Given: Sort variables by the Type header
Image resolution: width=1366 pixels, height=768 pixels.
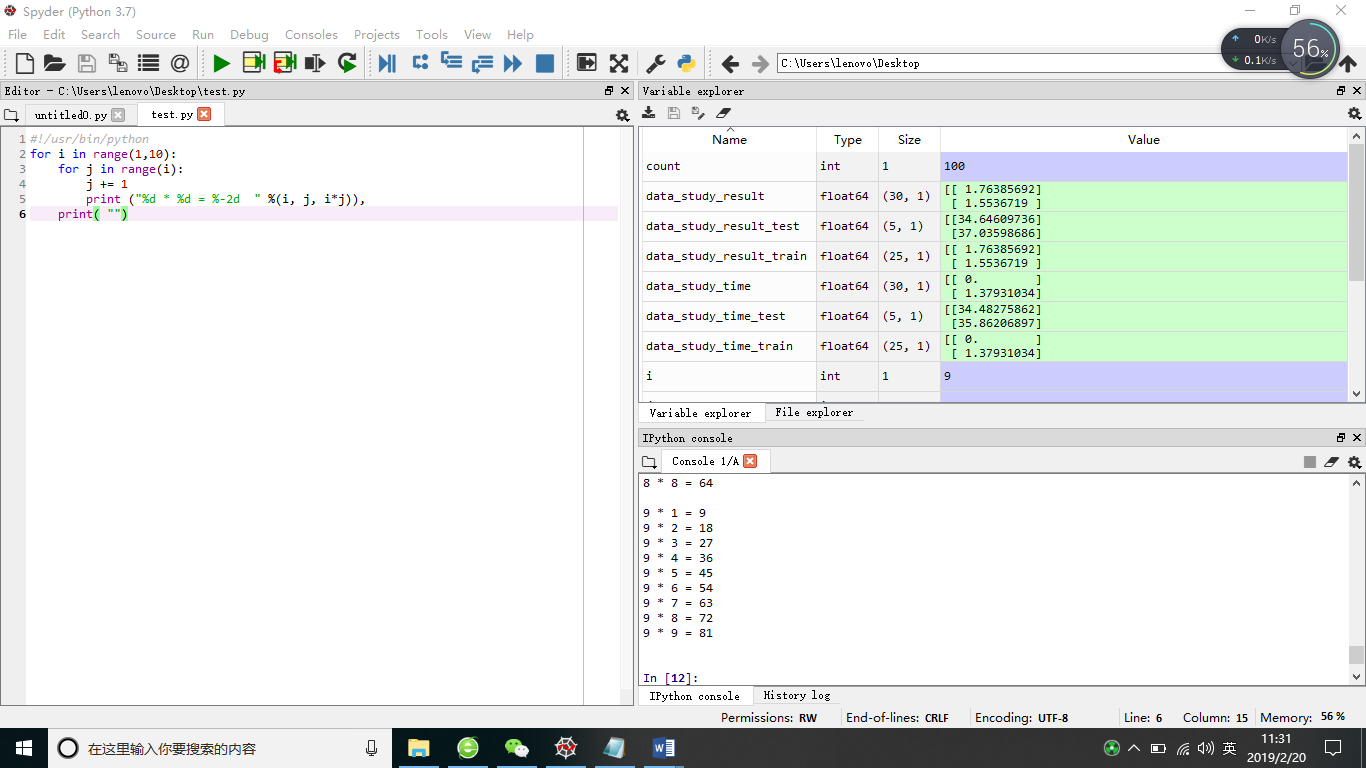Looking at the screenshot, I should click(847, 140).
